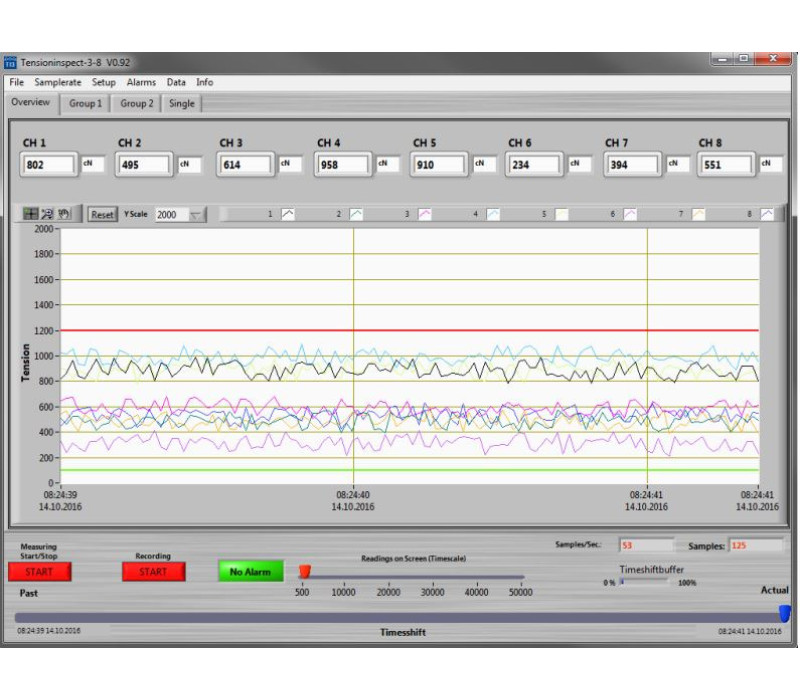Screen dimensions: 800x700
Task: Click the CH 4 value field showing 958
Action: point(342,165)
